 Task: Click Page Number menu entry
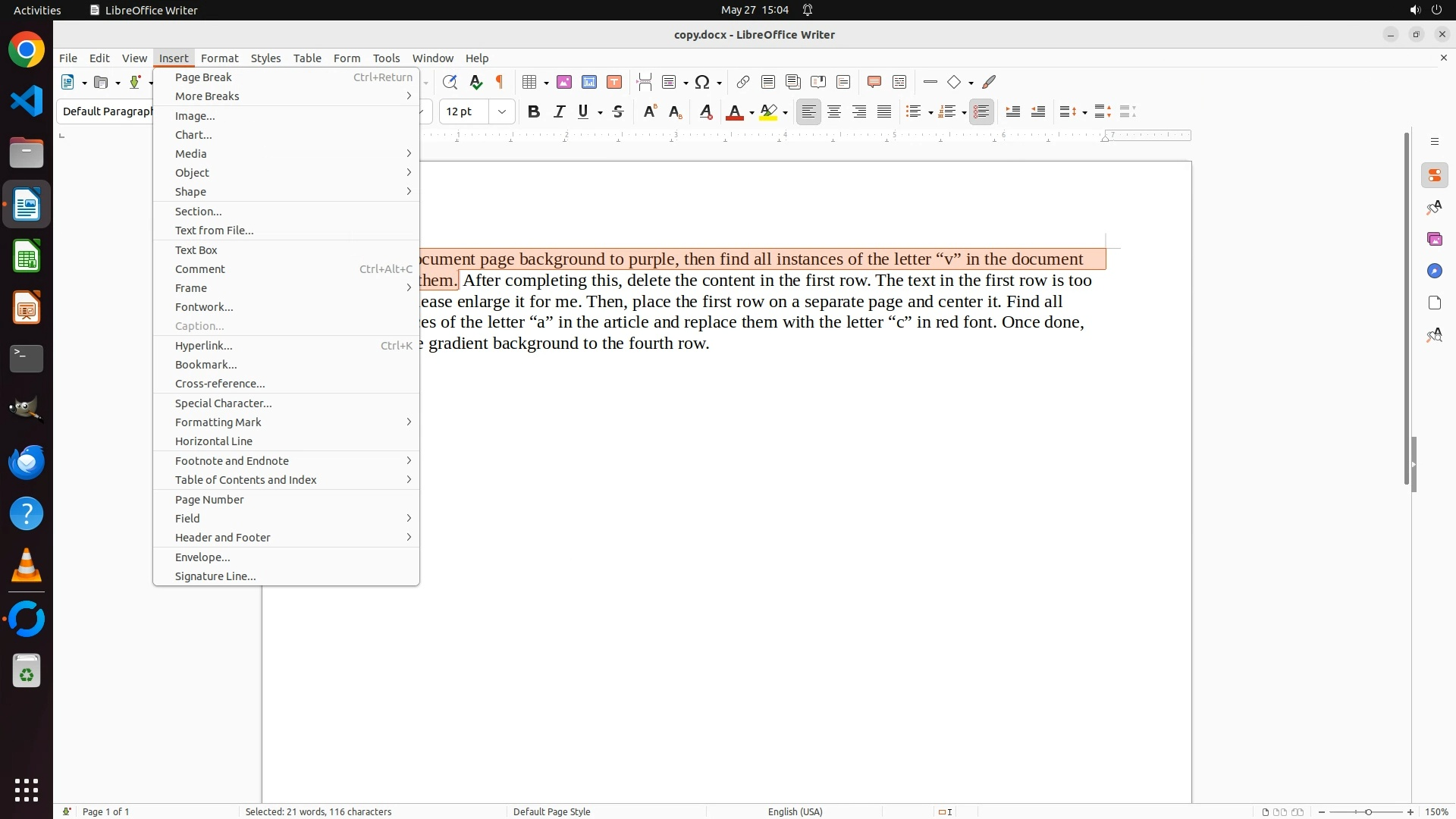(209, 500)
